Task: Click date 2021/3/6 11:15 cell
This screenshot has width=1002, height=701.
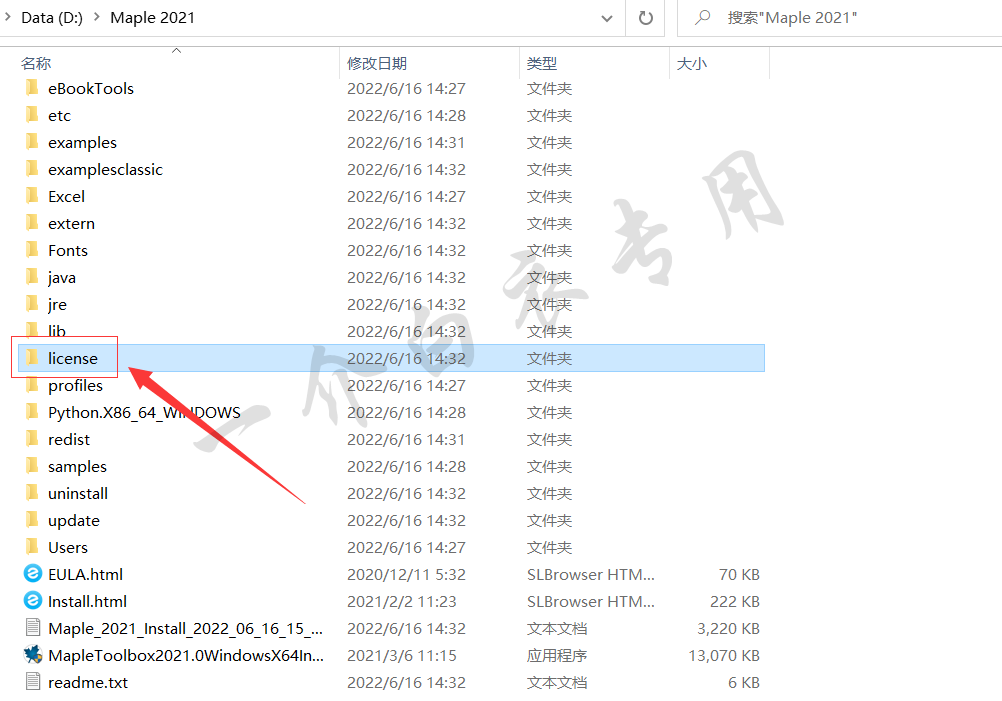Action: tap(402, 656)
